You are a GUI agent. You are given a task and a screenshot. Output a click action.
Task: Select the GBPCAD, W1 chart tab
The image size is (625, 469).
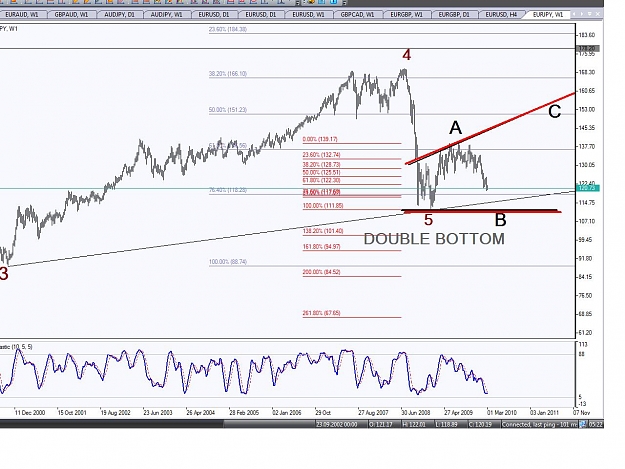[357, 15]
